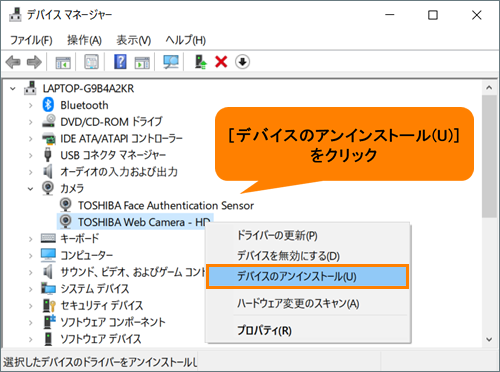The height and width of the screenshot is (372, 500).
Task: Select the ソフトウェア デバイス row
Action: click(101, 339)
